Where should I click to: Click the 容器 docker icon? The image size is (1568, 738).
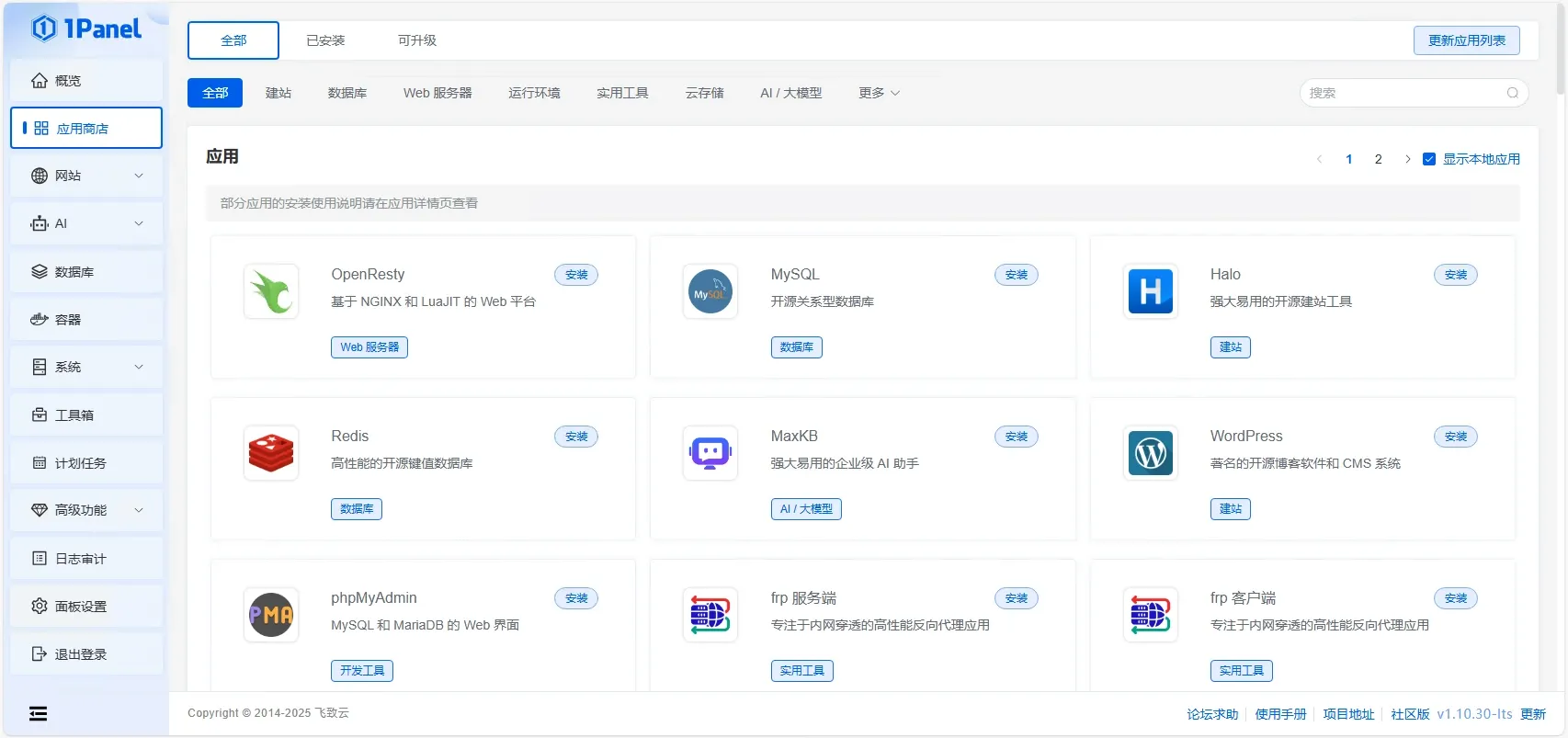(x=40, y=320)
